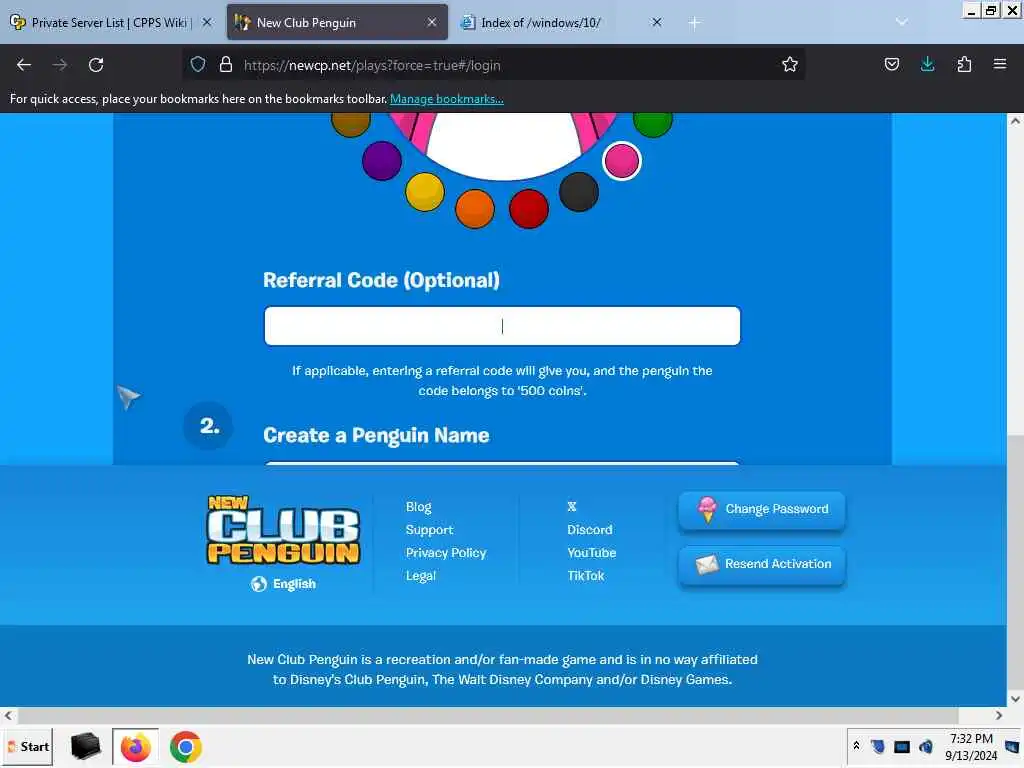
Task: Open the Extensions puzzle icon
Action: (964, 64)
